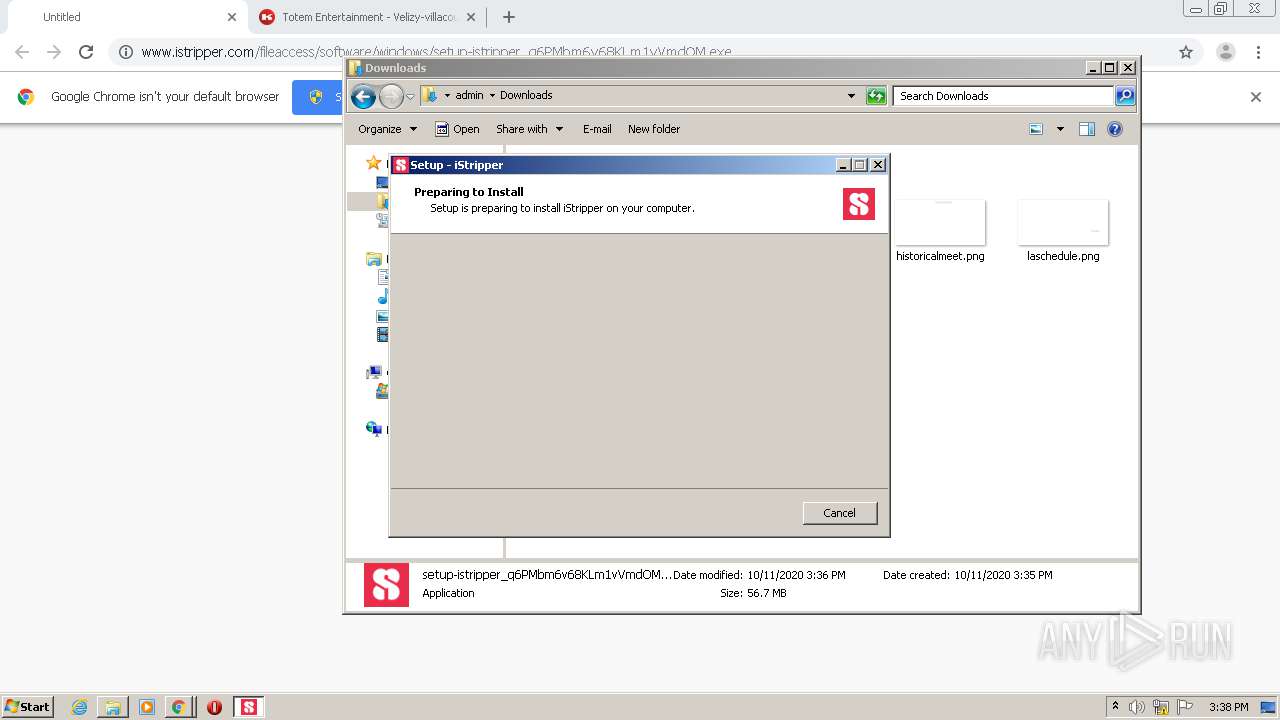Image resolution: width=1280 pixels, height=720 pixels.
Task: Click the laschedule.png file name
Action: tap(1063, 256)
